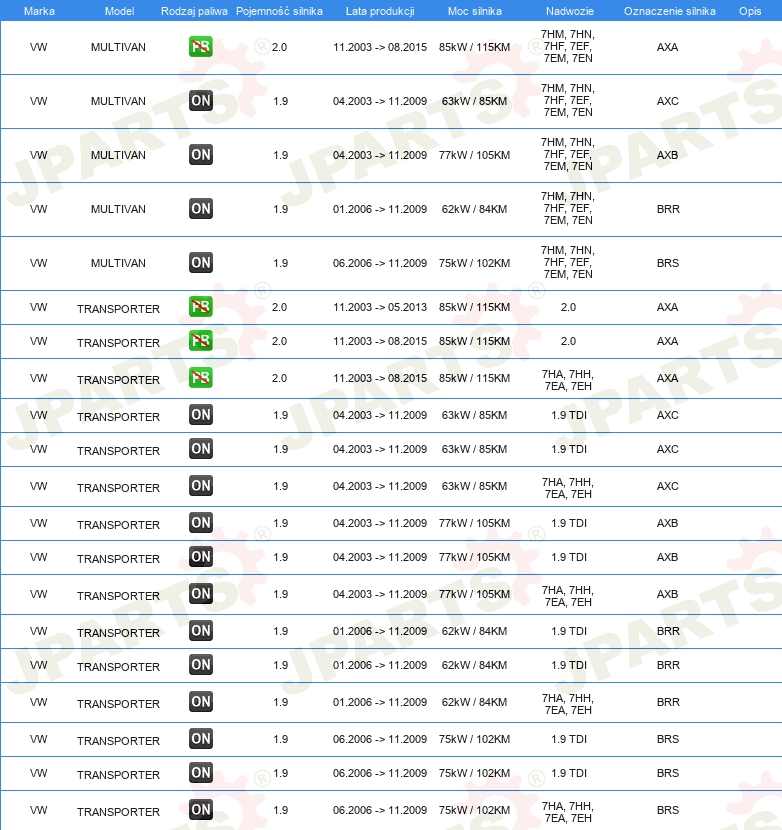Click the BRR engine code in the Multivan row

point(668,209)
